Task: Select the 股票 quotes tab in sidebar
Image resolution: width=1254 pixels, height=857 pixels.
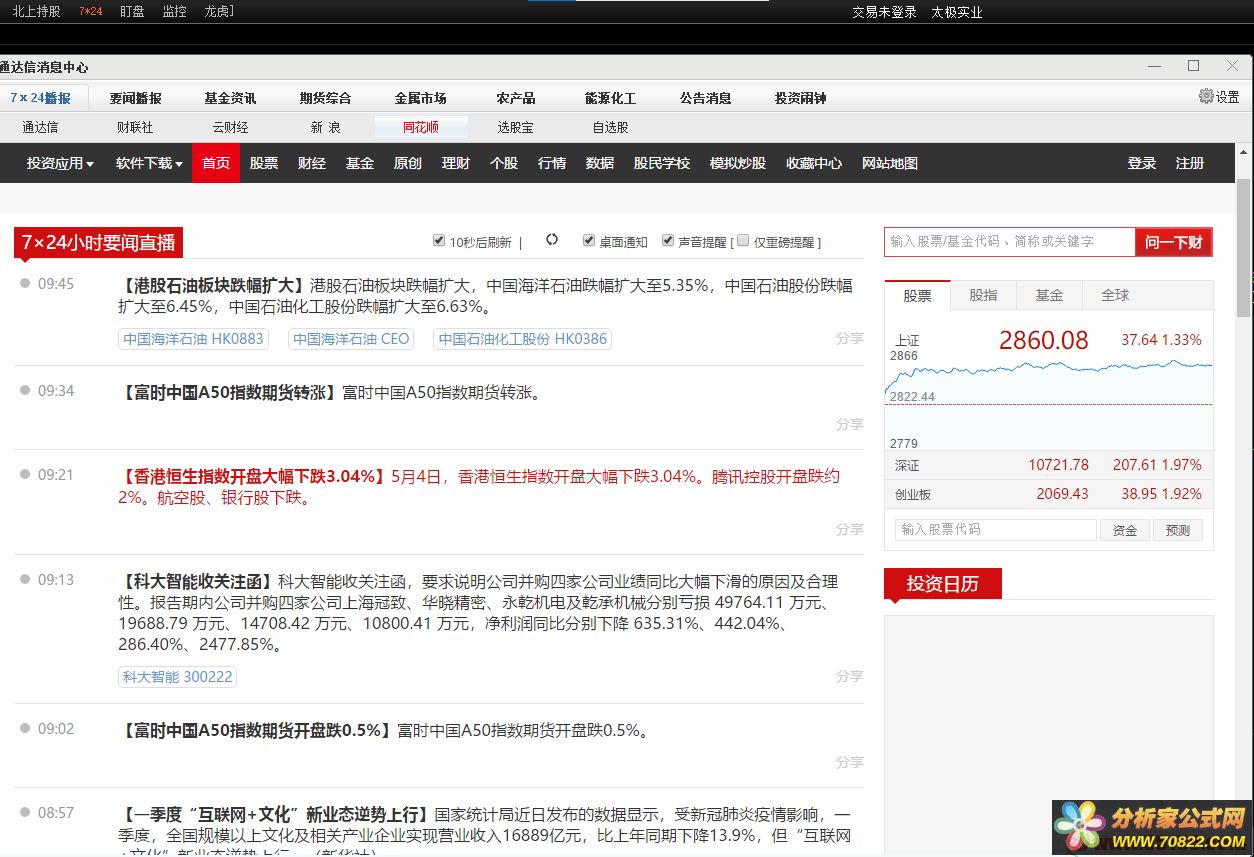Action: [x=917, y=295]
